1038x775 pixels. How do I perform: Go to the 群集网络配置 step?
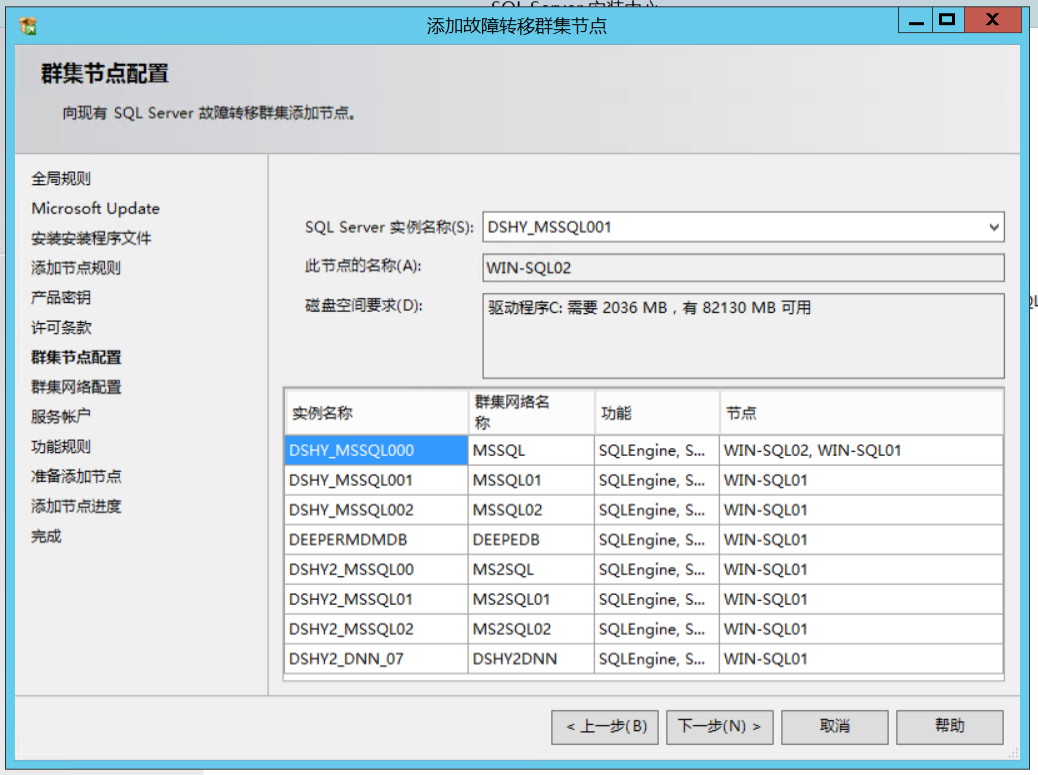pos(76,387)
